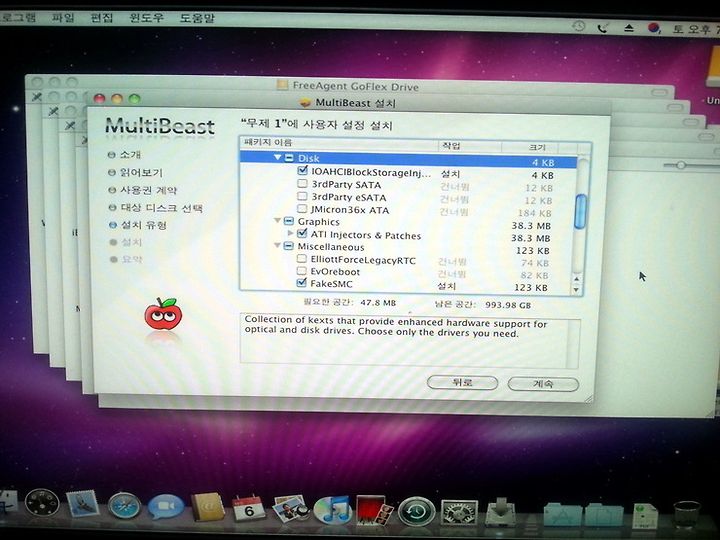Check the JMicron36x ATA option

click(x=302, y=209)
